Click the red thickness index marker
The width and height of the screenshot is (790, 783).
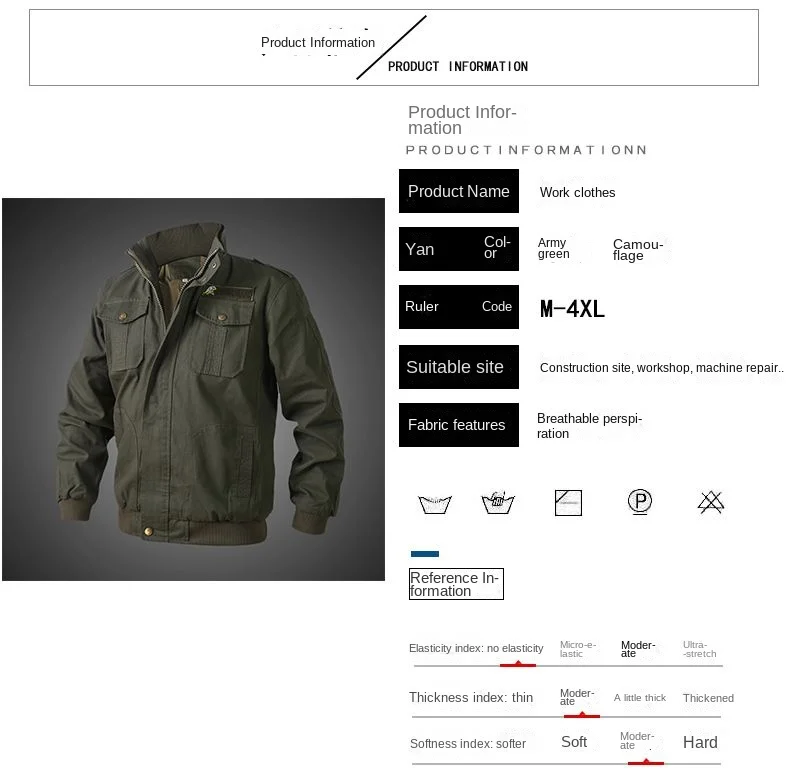pos(582,715)
